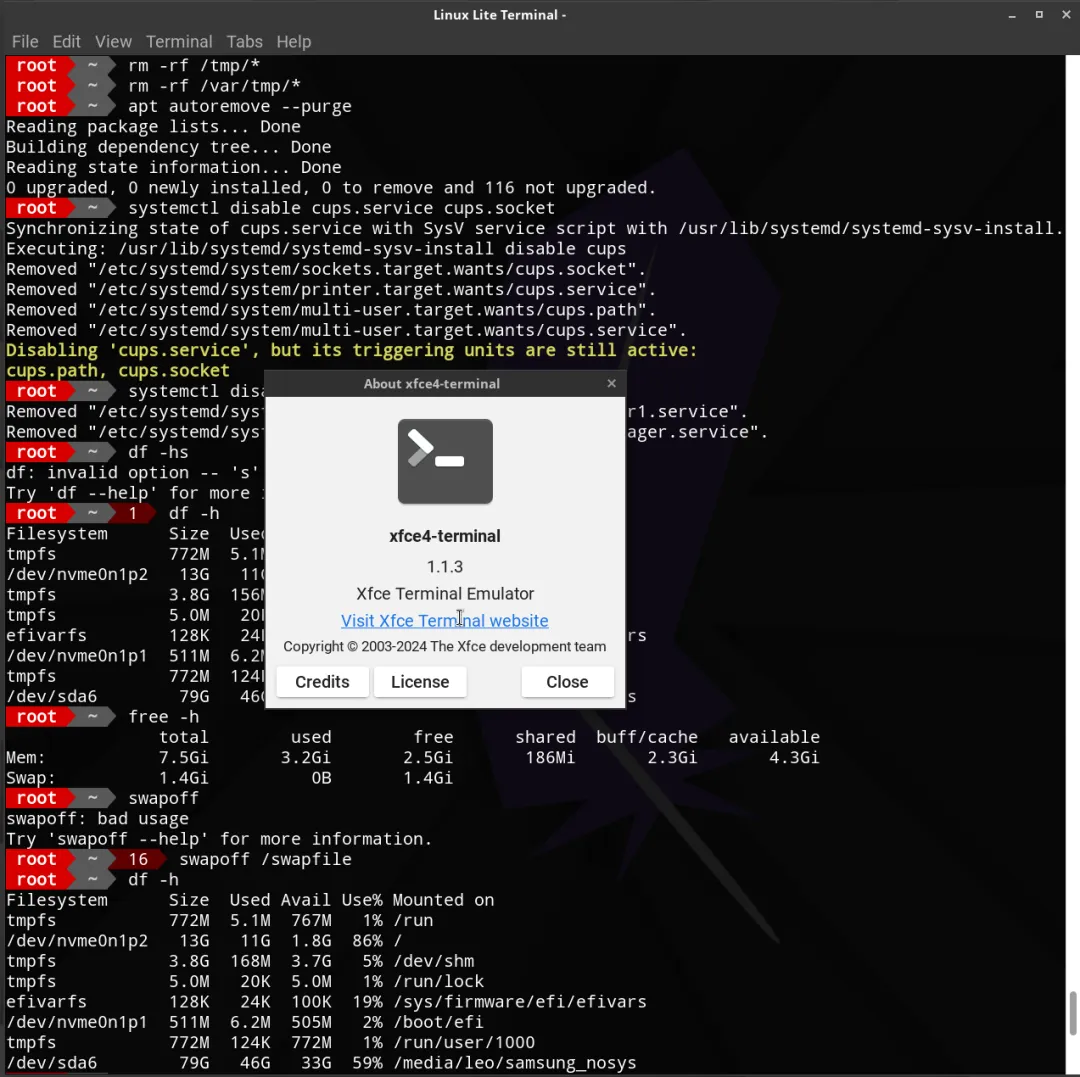This screenshot has width=1080, height=1077.
Task: Click version number '1.1.3' in dialog
Action: [x=445, y=567]
